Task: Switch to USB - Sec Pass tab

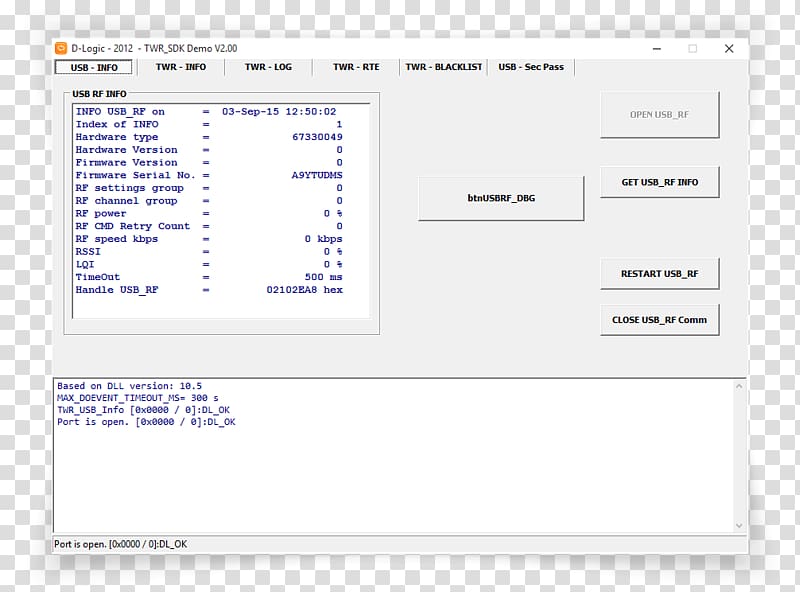Action: click(531, 67)
